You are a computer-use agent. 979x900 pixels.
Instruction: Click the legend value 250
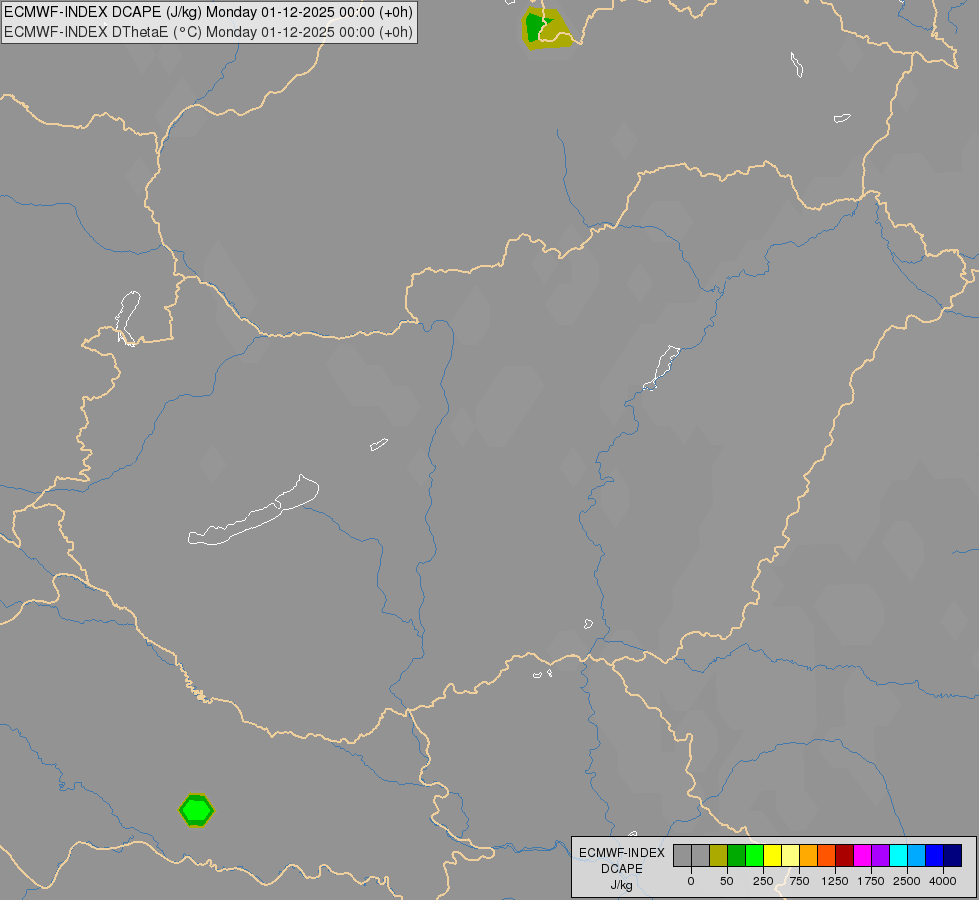pos(763,881)
